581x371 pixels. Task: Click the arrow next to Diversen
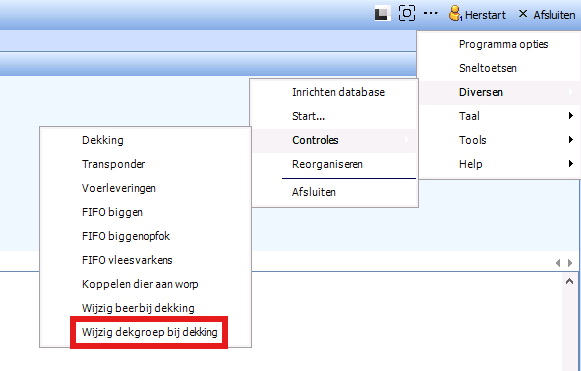pyautogui.click(x=571, y=92)
